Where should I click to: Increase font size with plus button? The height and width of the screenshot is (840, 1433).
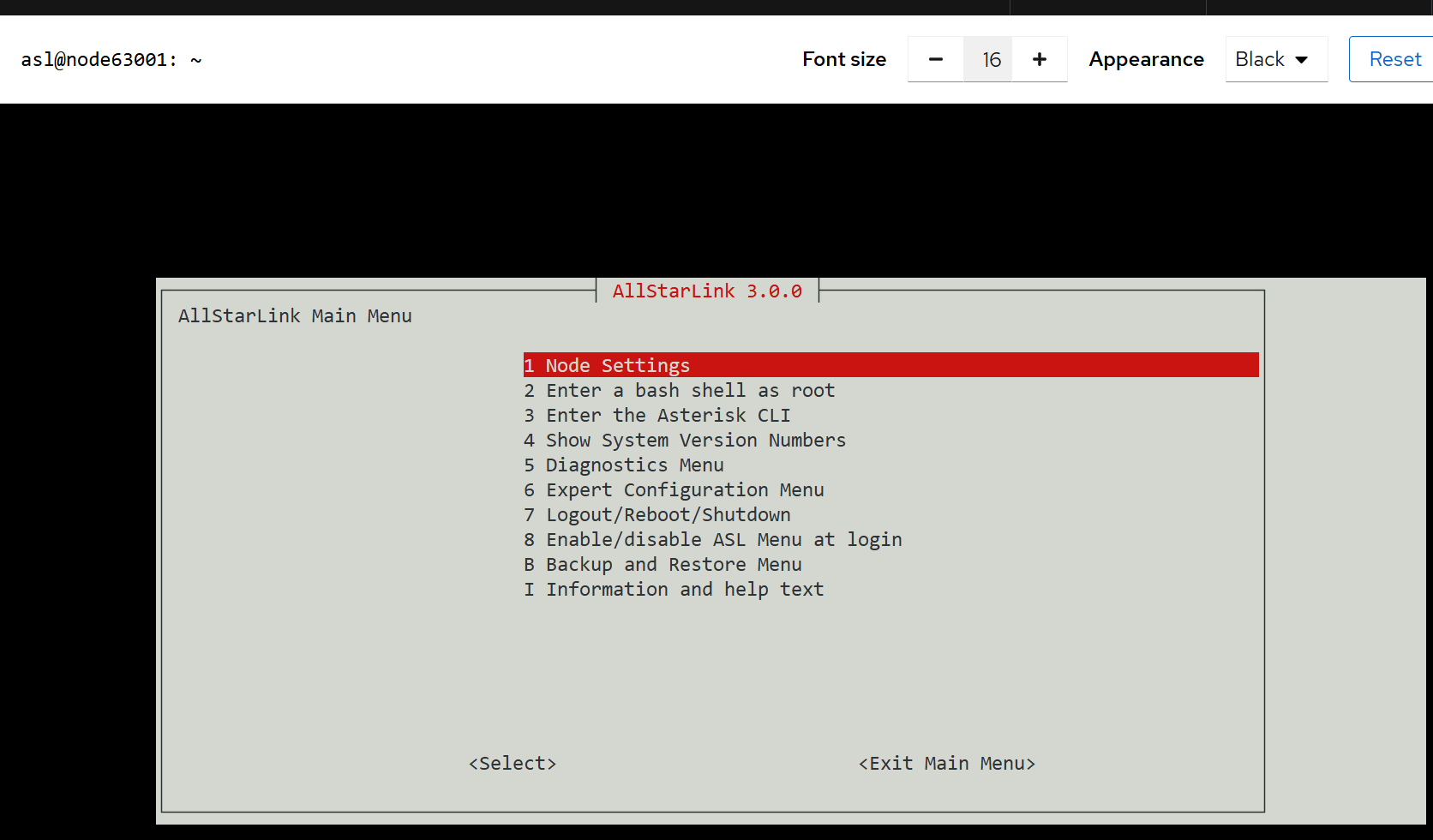(1040, 59)
